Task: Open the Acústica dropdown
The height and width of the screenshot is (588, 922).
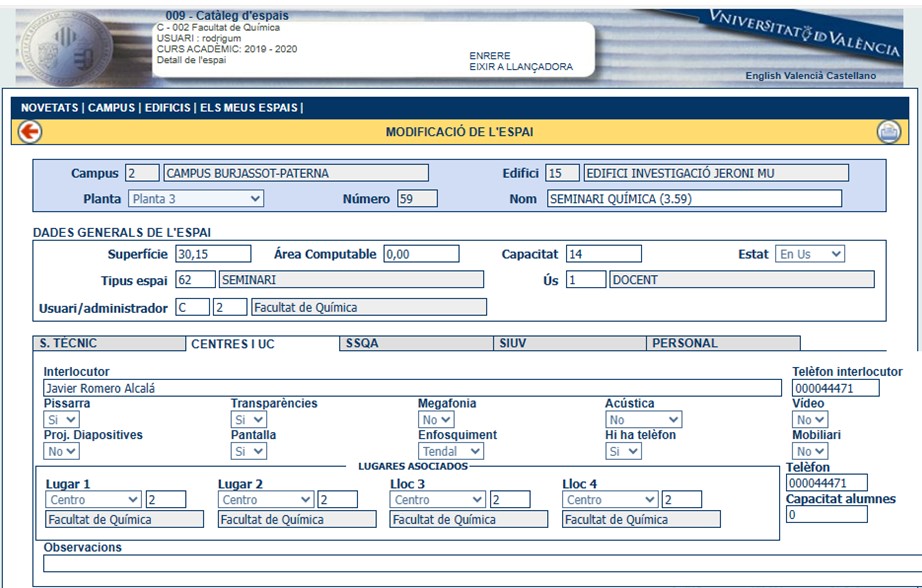Action: (x=643, y=419)
